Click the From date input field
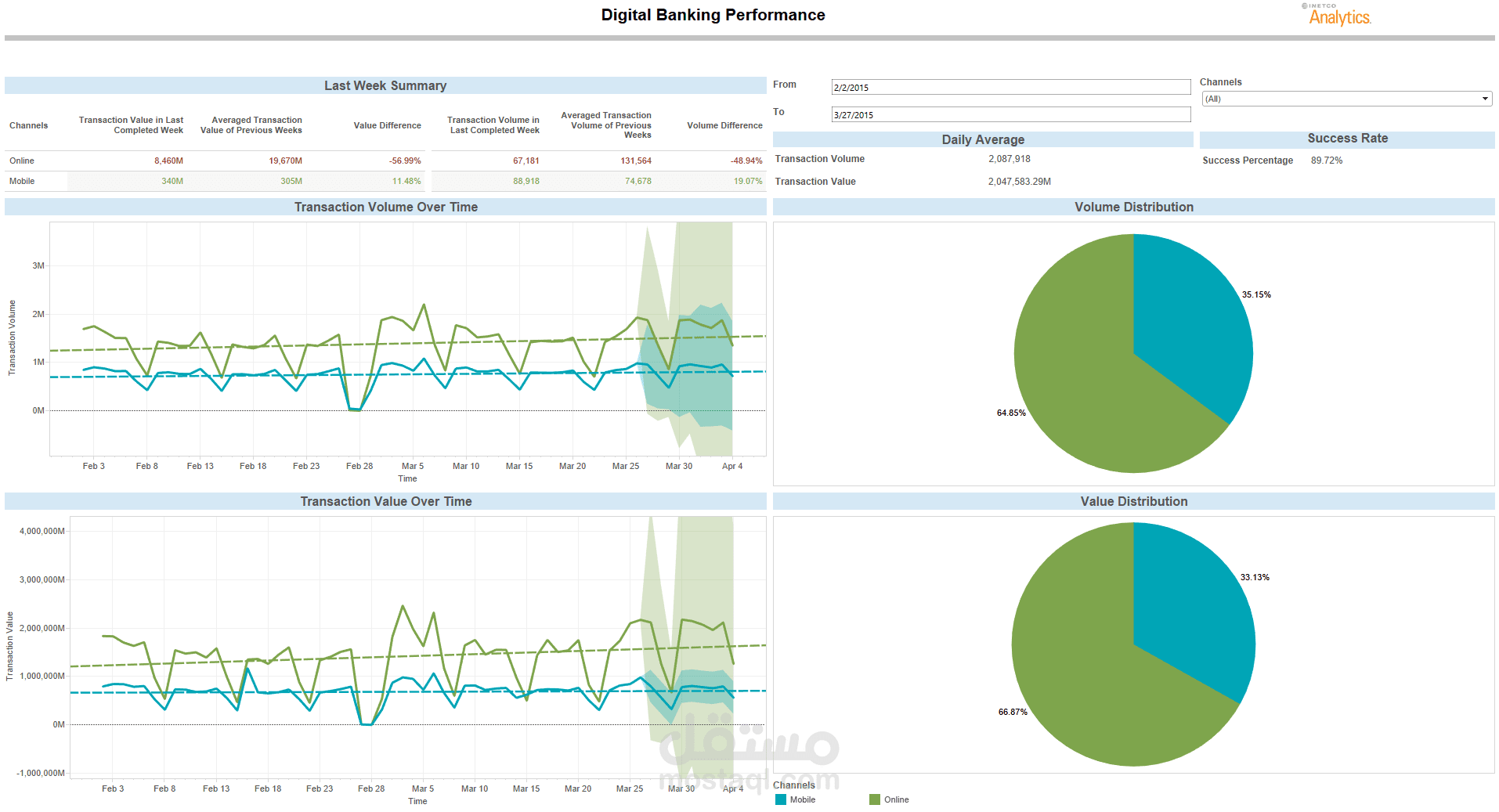 (x=1010, y=87)
